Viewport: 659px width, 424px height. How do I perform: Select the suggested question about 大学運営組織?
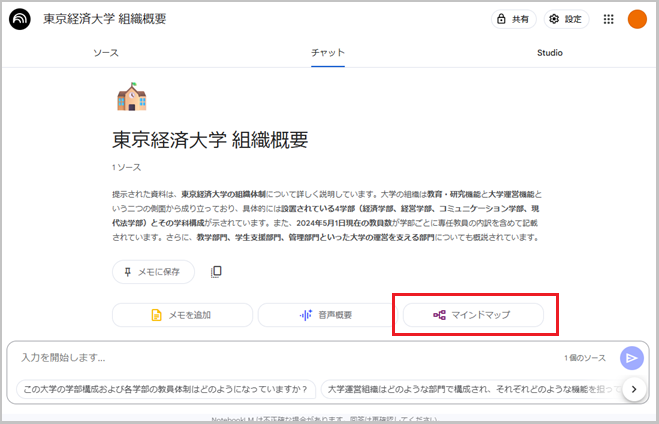473,389
